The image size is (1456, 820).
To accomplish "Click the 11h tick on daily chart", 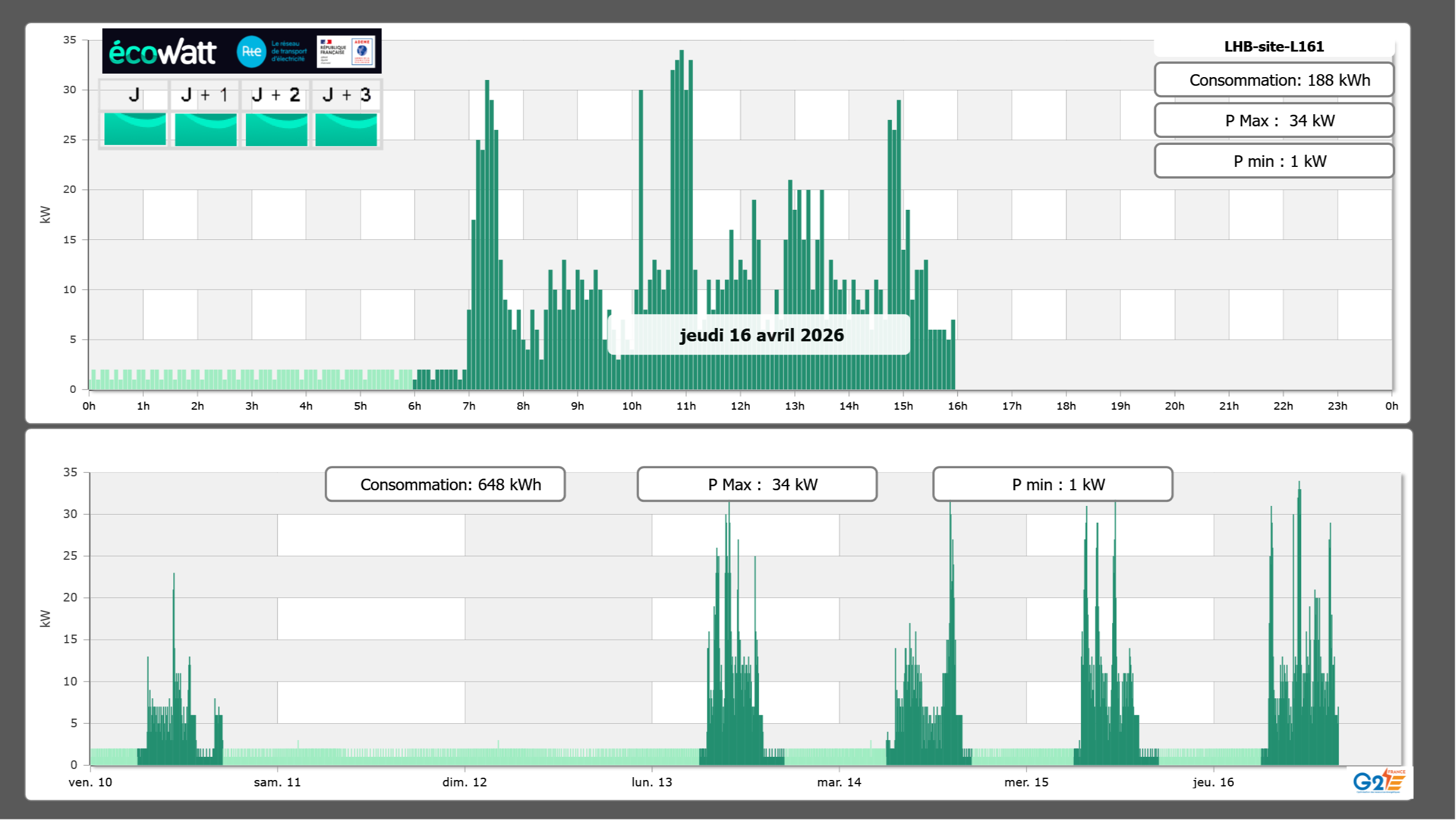I will tap(686, 406).
